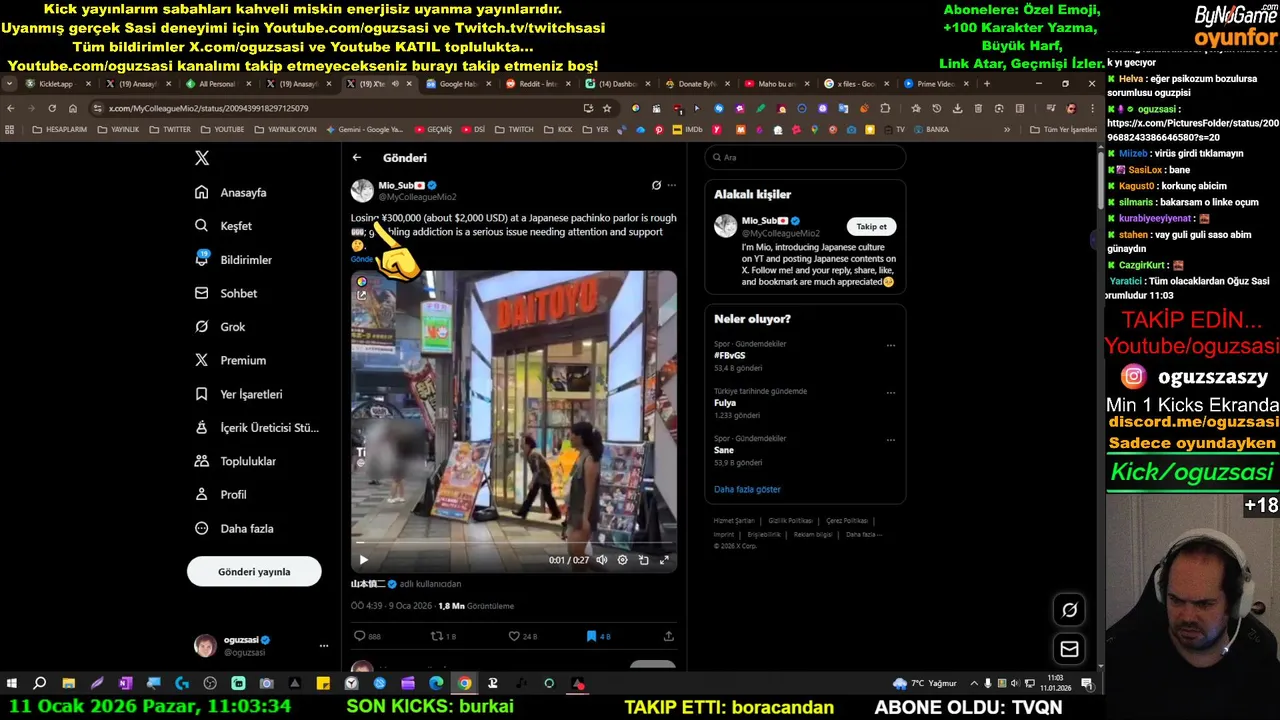Open the #FBvGS trending topic
This screenshot has width=1280, height=720.
click(730, 355)
